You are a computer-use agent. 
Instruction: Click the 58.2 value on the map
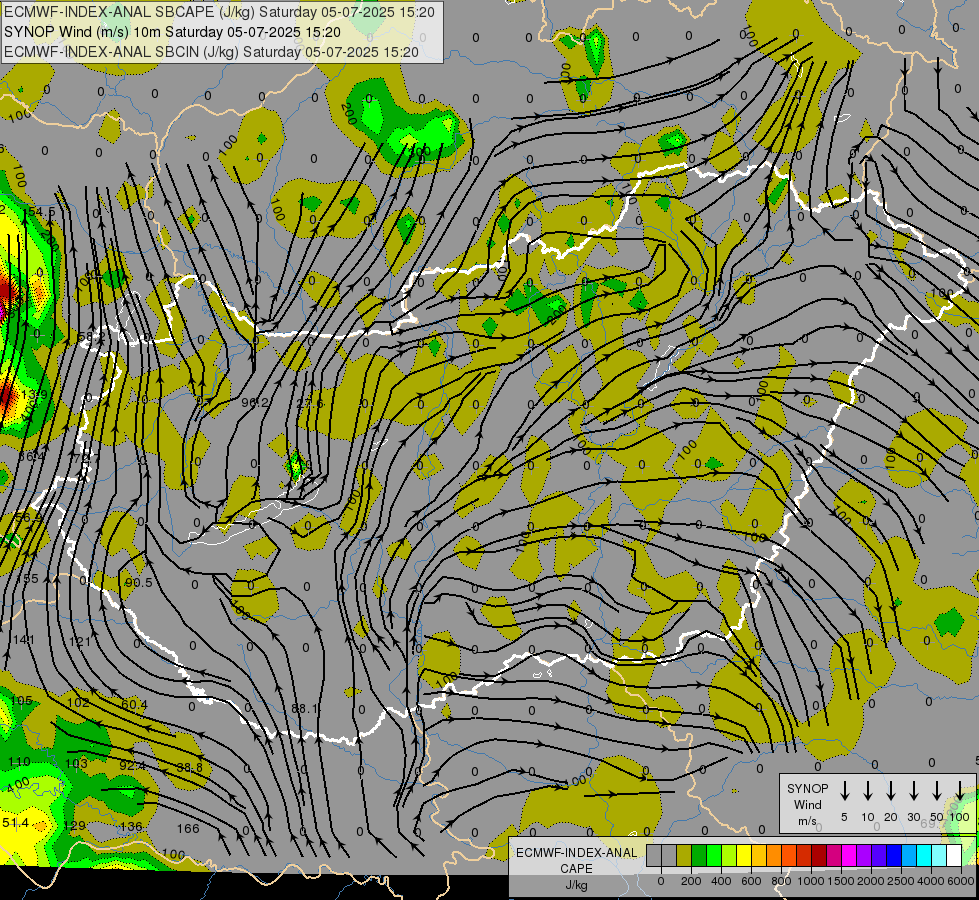pos(91,337)
